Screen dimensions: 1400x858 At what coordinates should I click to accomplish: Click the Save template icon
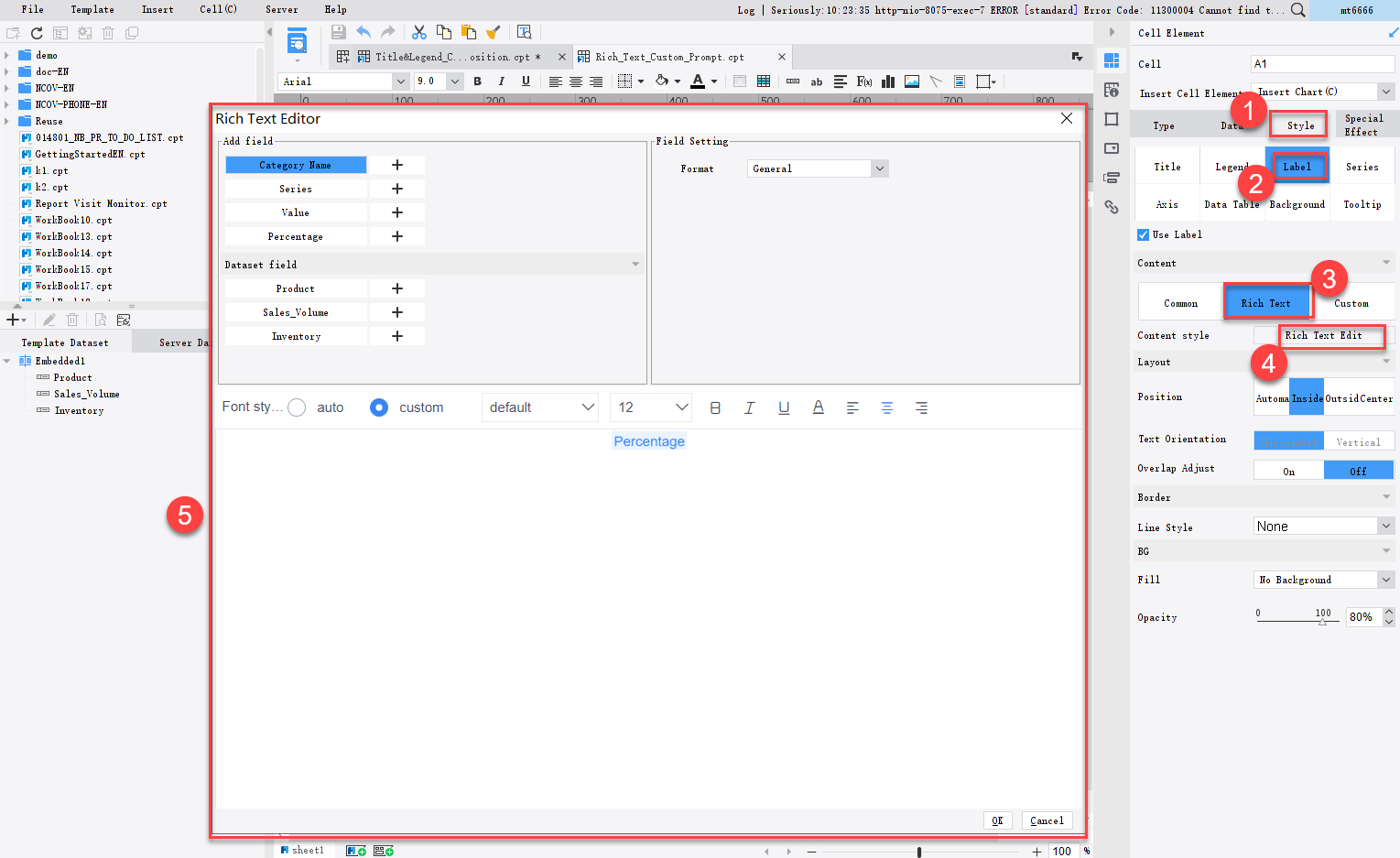pyautogui.click(x=339, y=32)
